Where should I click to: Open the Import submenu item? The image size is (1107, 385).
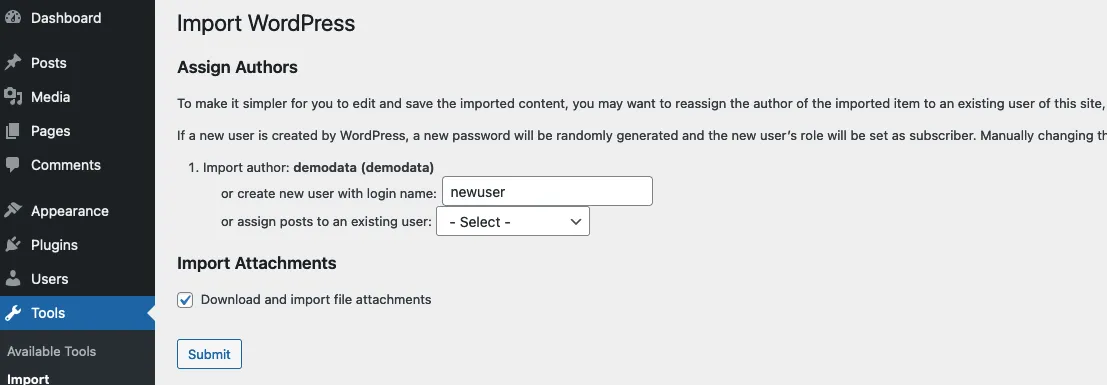[28, 379]
